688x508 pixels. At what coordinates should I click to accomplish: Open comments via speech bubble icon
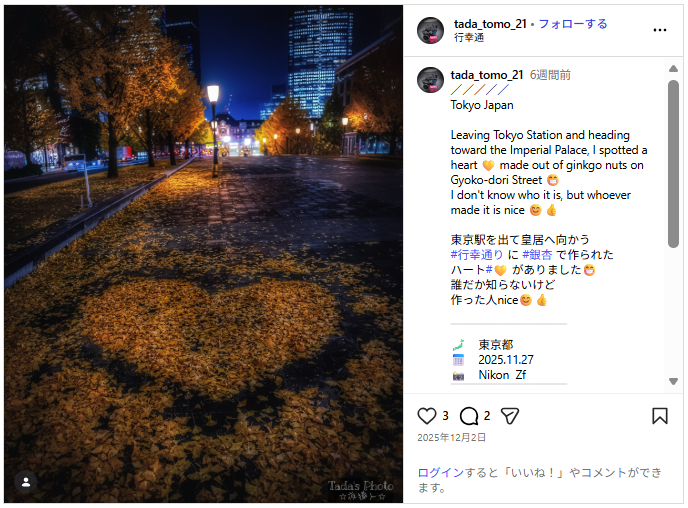(469, 416)
